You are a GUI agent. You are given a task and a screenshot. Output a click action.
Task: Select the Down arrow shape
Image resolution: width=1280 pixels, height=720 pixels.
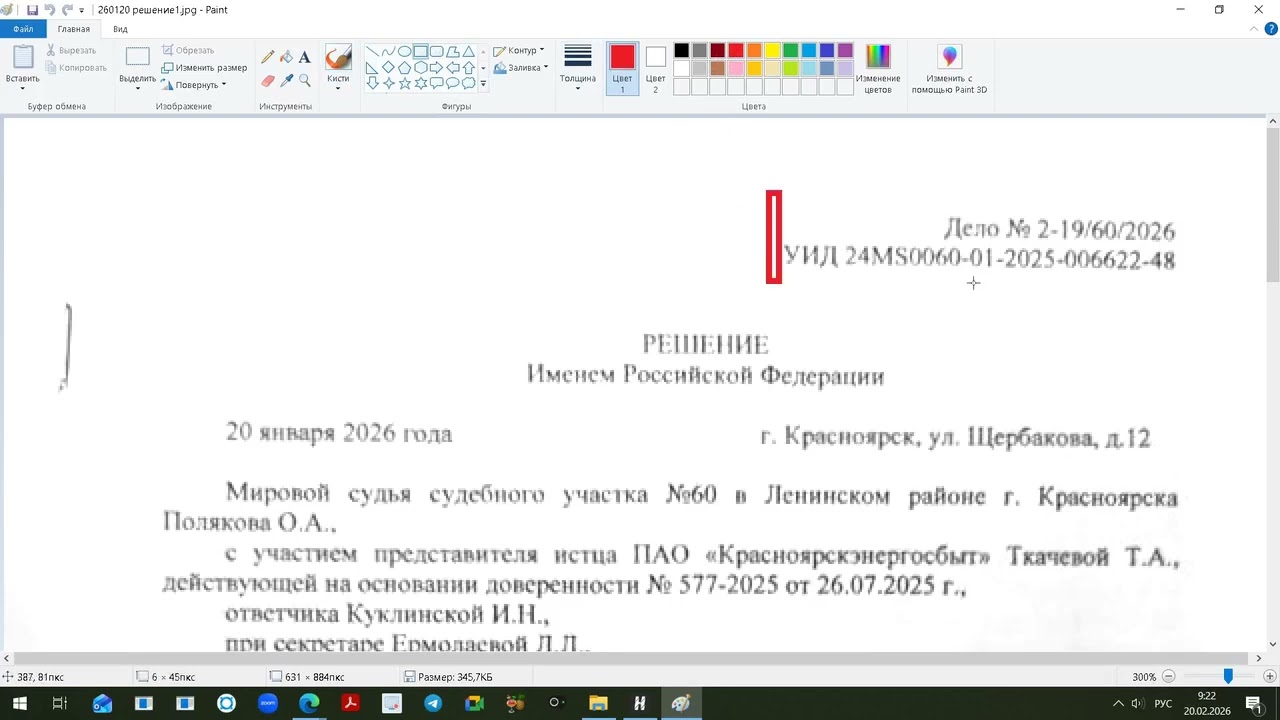click(x=372, y=83)
